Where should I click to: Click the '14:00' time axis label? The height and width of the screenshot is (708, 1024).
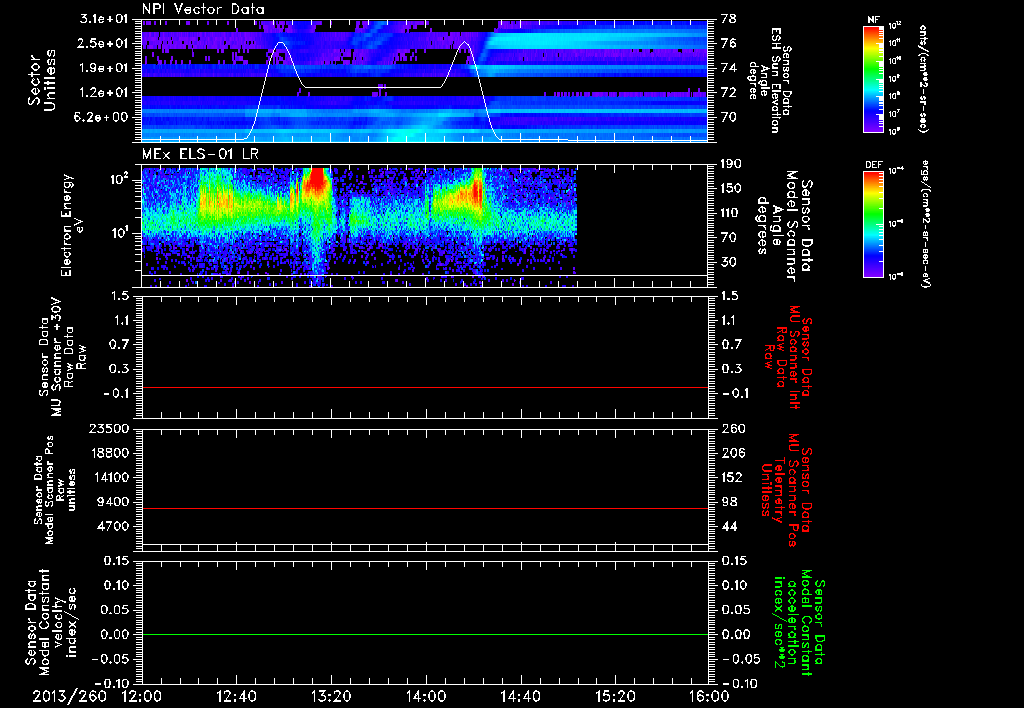point(426,696)
